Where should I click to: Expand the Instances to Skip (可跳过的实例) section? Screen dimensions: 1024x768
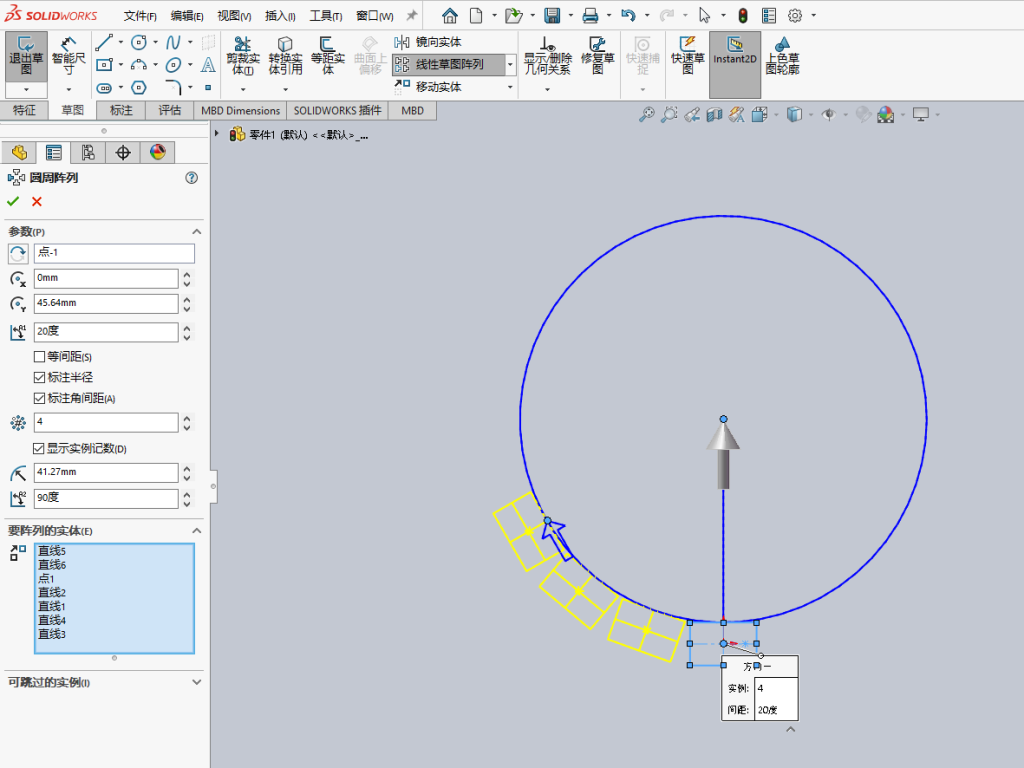(x=197, y=682)
